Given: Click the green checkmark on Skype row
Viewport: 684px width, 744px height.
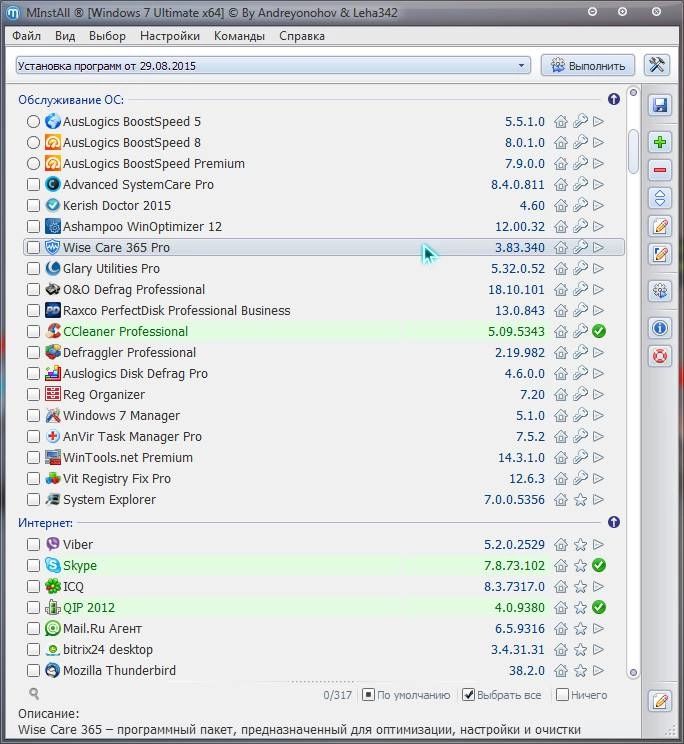Looking at the screenshot, I should tap(599, 565).
